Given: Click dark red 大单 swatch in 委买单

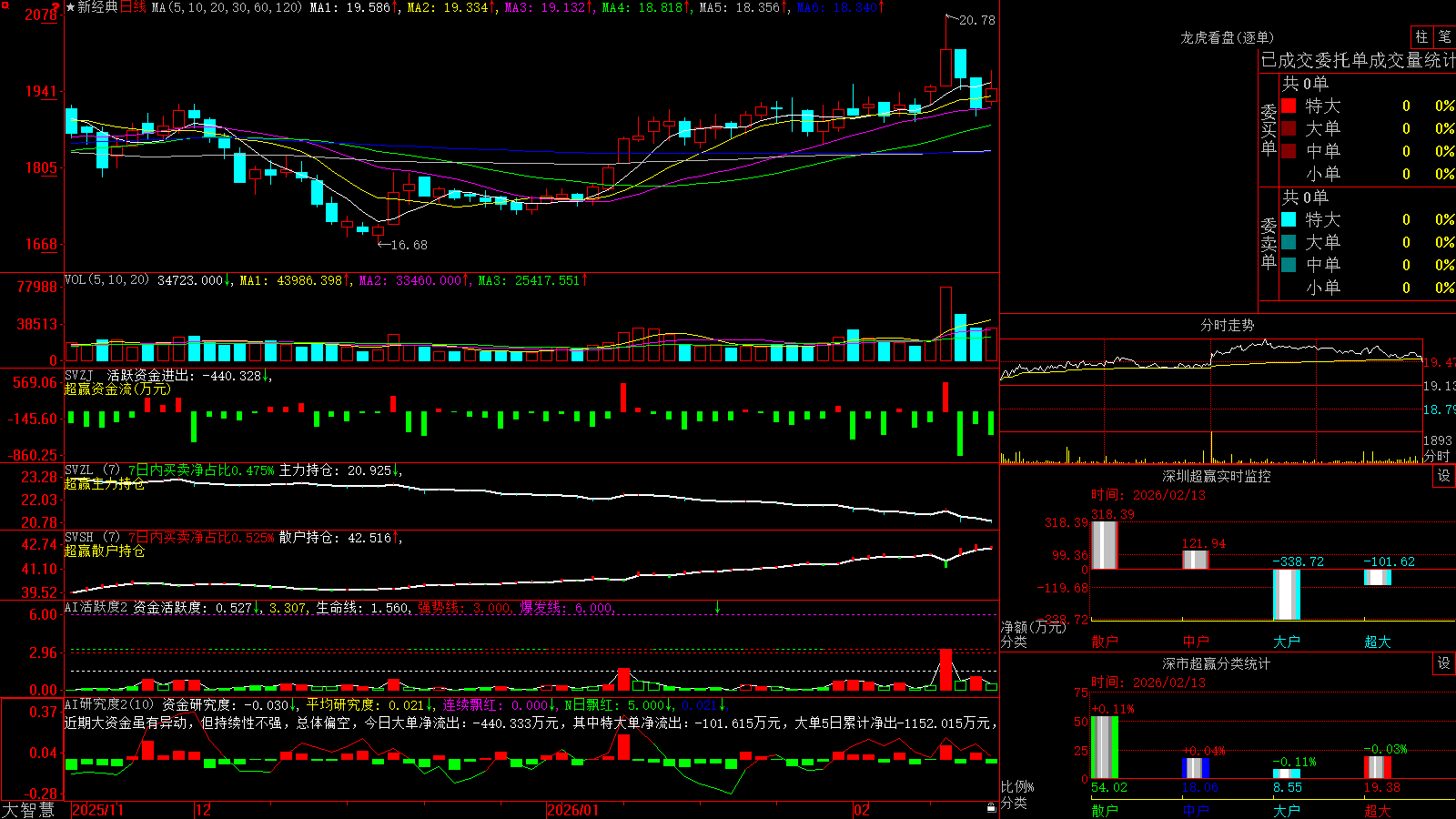Looking at the screenshot, I should point(1289,128).
